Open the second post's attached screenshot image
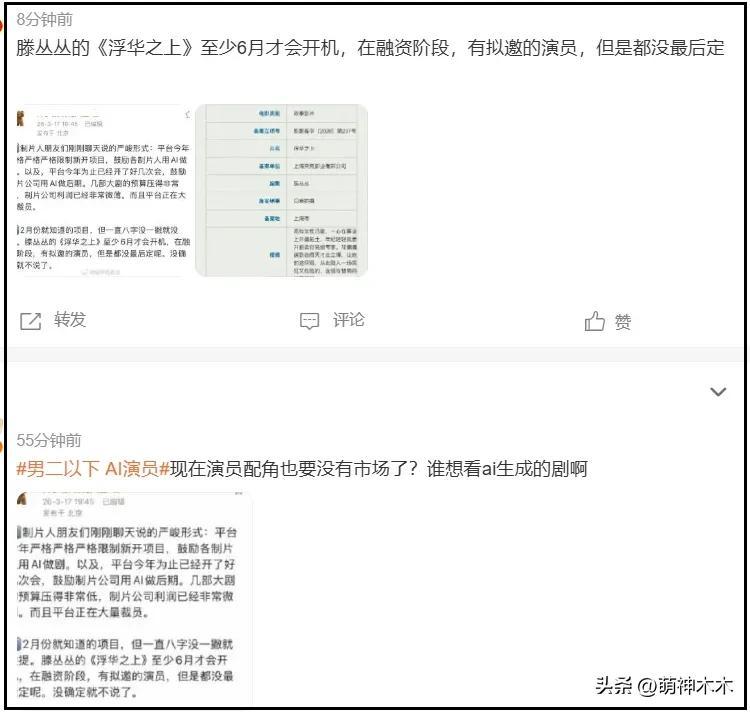Screen dimensions: 750x712 (134, 598)
